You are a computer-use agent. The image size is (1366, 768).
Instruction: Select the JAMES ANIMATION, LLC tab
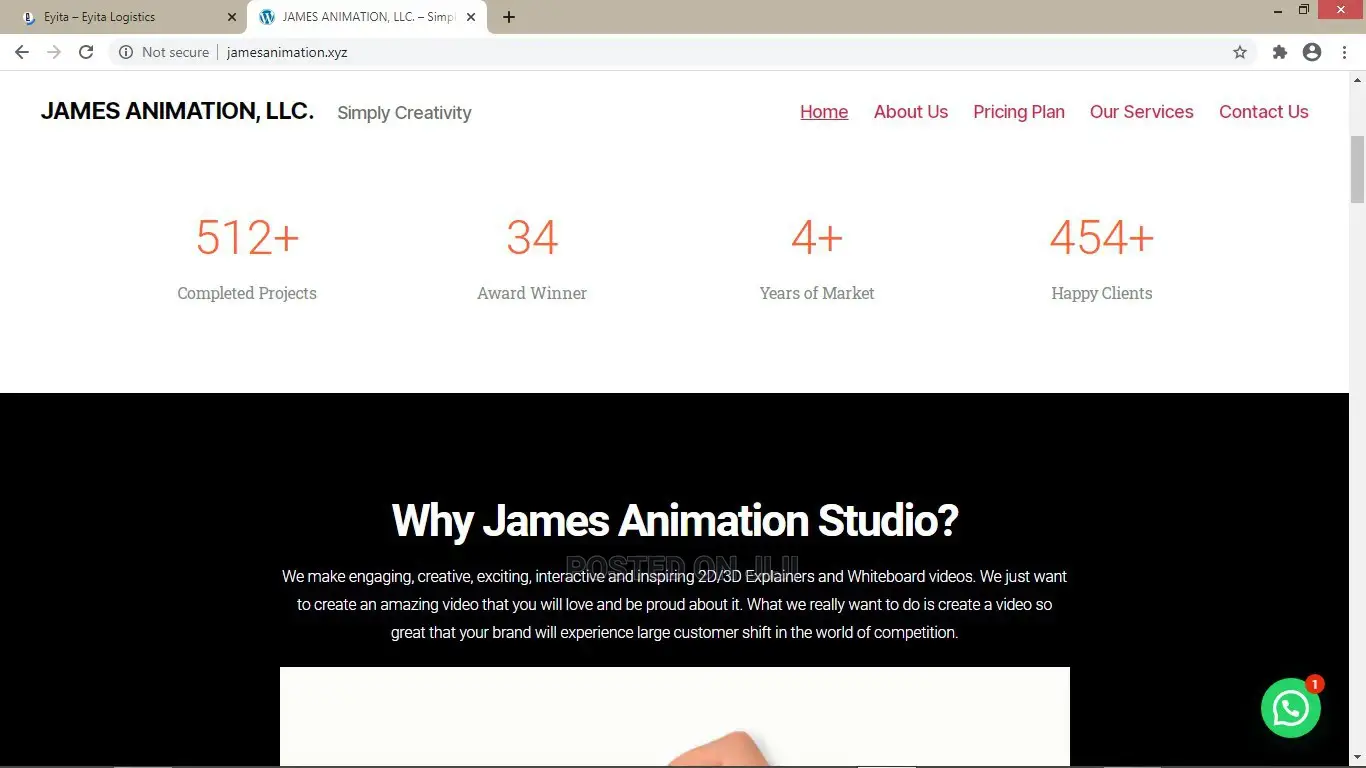(x=367, y=17)
